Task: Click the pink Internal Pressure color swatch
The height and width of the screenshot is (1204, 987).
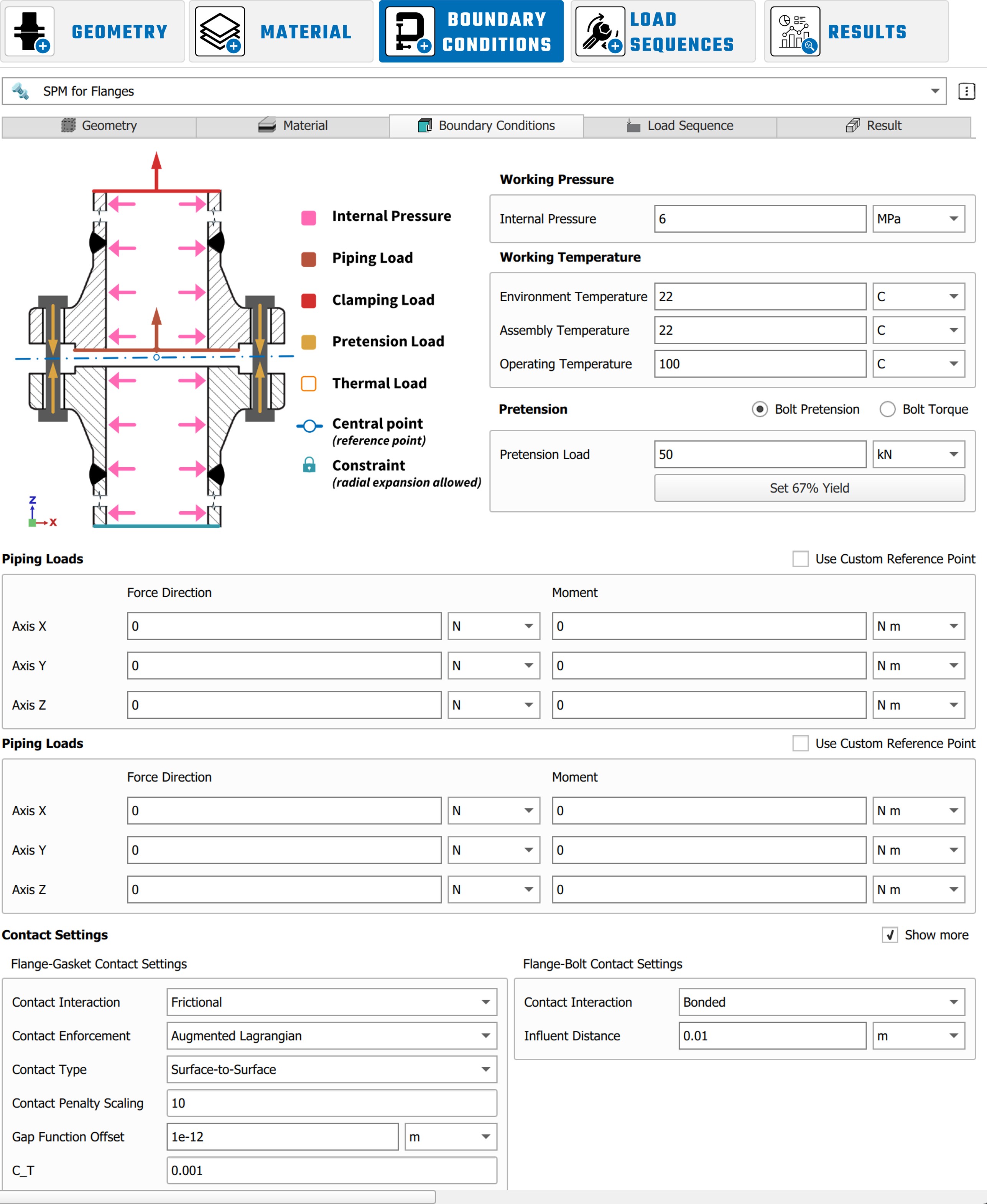Action: (309, 218)
